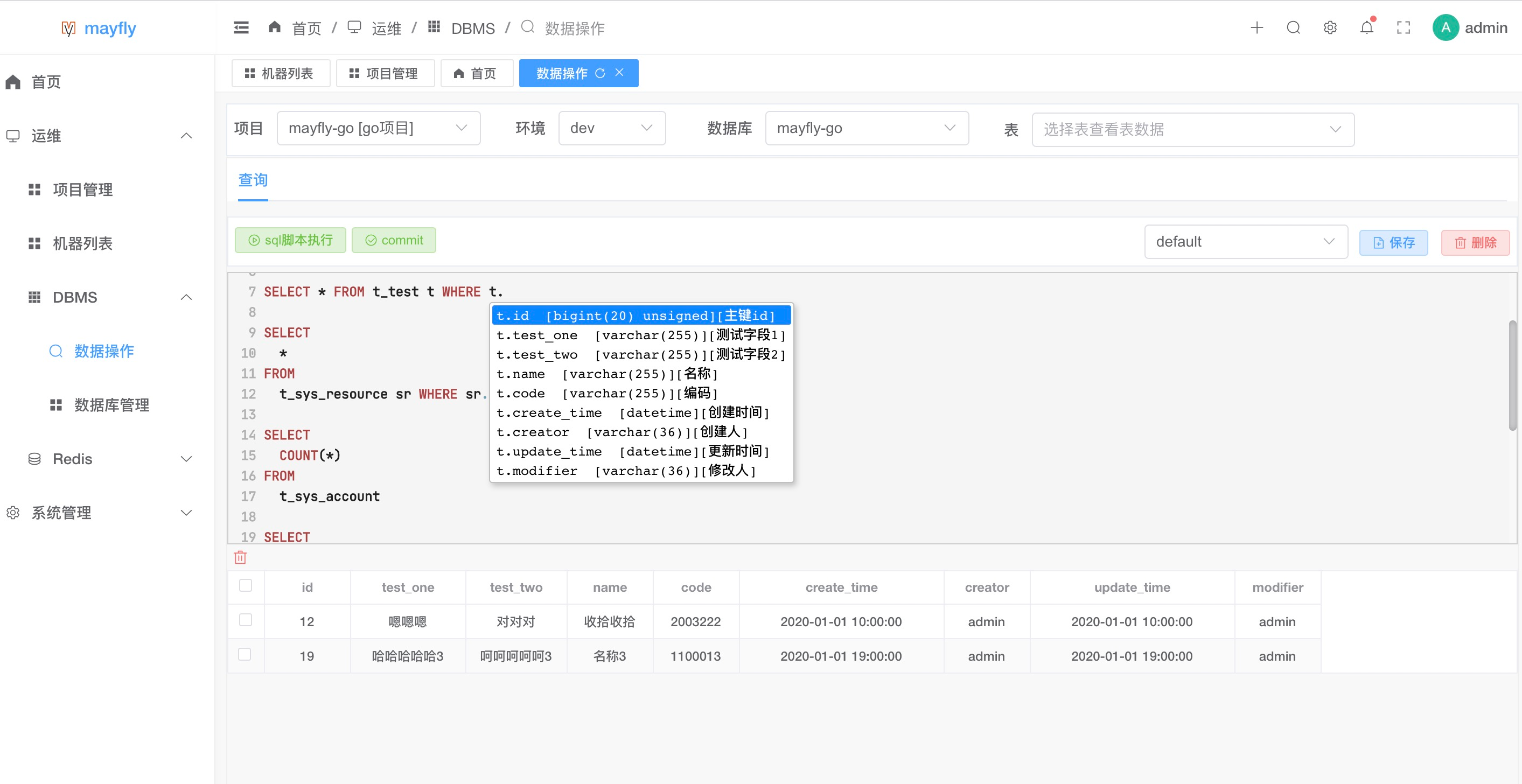Switch to the 机器列表 tab
Image resolution: width=1522 pixels, height=784 pixels.
[x=280, y=73]
